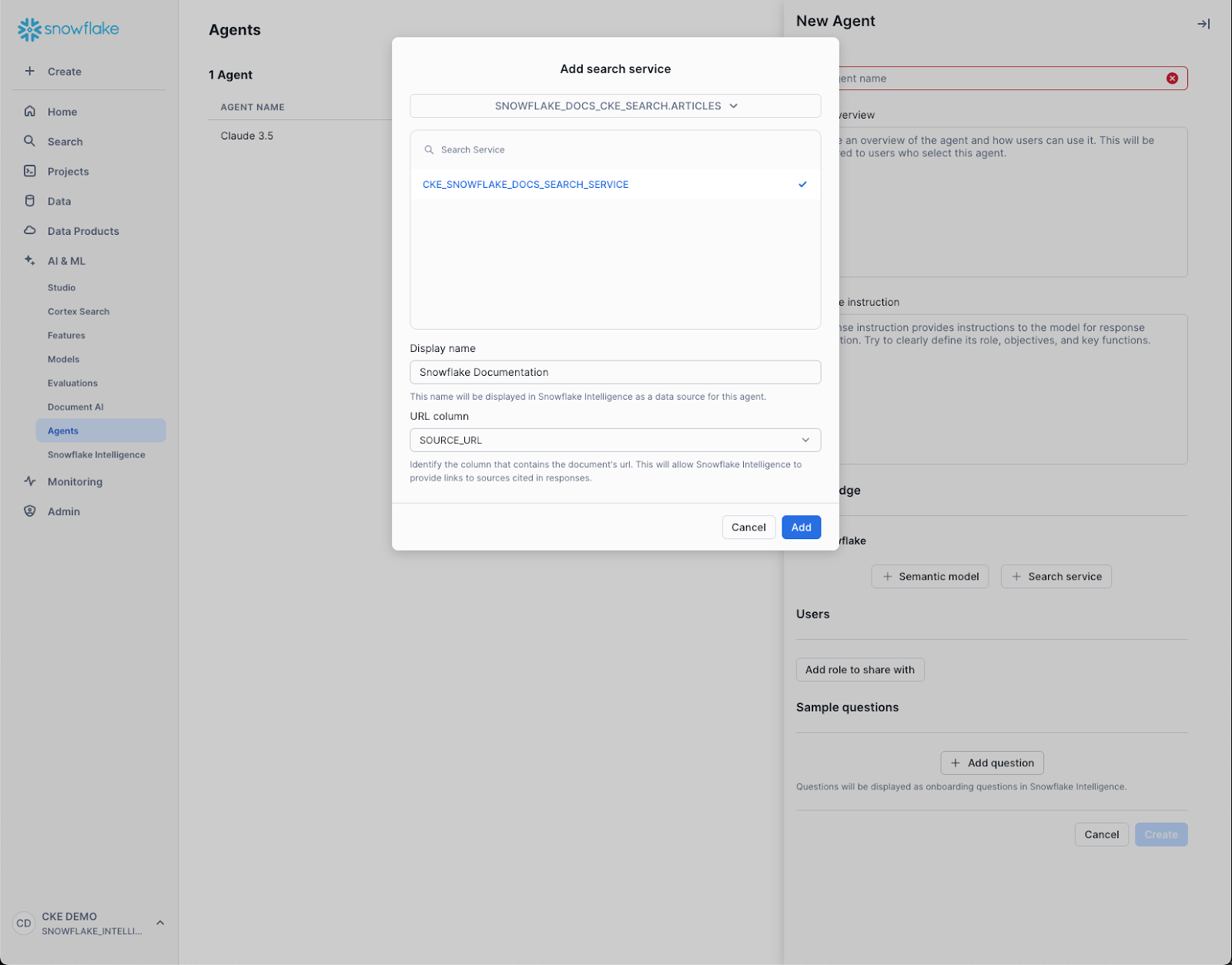Screen dimensions: 1232x965
Task: Click the Admin shield icon
Action: [x=30, y=511]
